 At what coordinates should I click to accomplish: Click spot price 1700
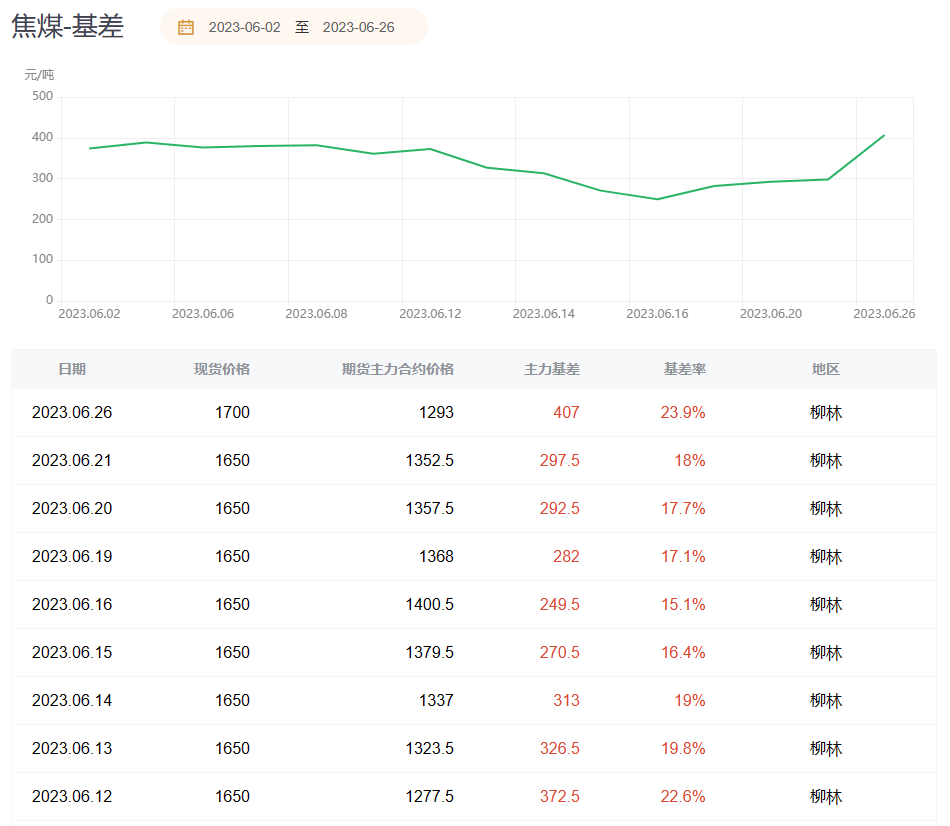point(233,413)
